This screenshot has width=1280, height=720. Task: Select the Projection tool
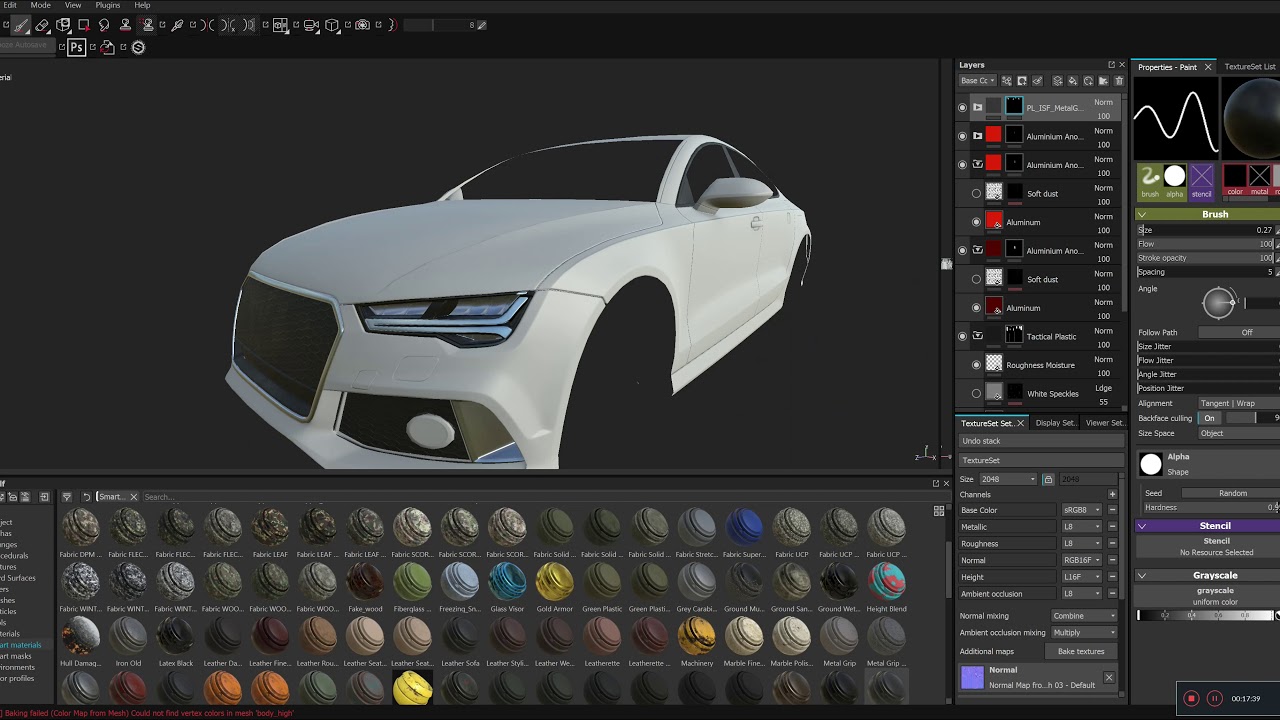(x=63, y=25)
